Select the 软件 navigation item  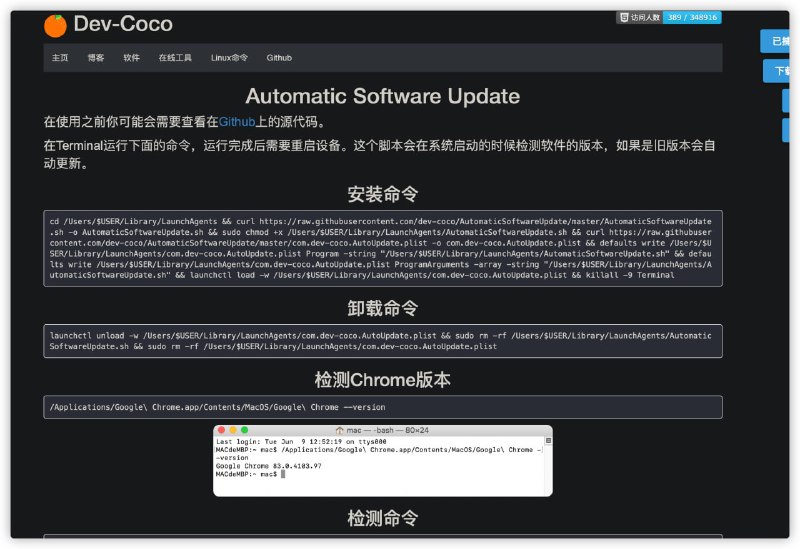click(132, 58)
